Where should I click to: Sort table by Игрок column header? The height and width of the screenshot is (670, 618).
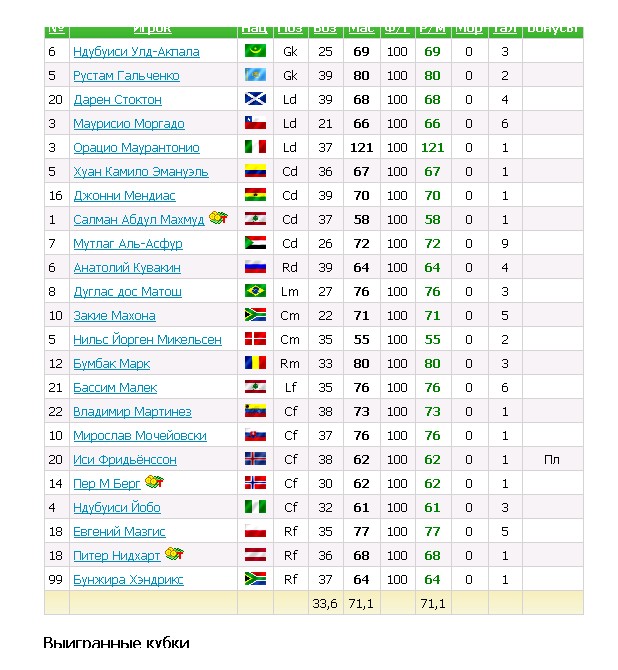[152, 29]
